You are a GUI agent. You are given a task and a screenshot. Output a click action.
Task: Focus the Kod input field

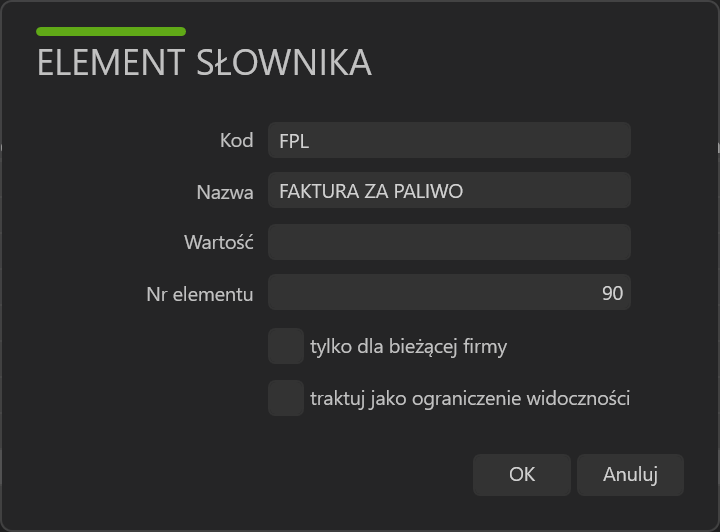pos(449,140)
